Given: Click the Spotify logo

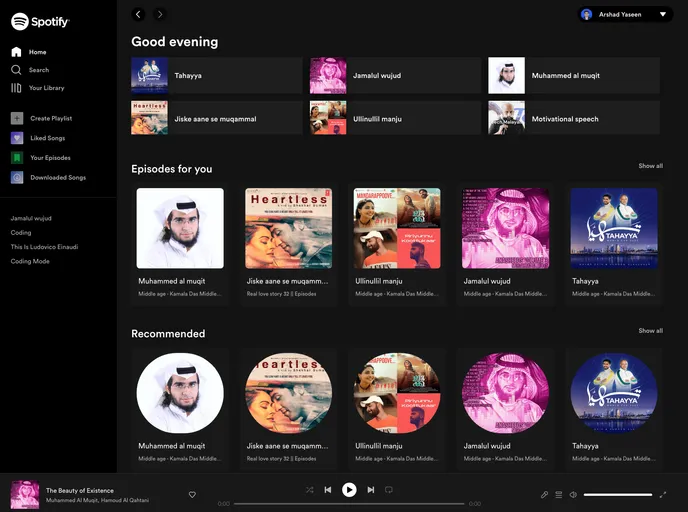Looking at the screenshot, I should tap(40, 21).
